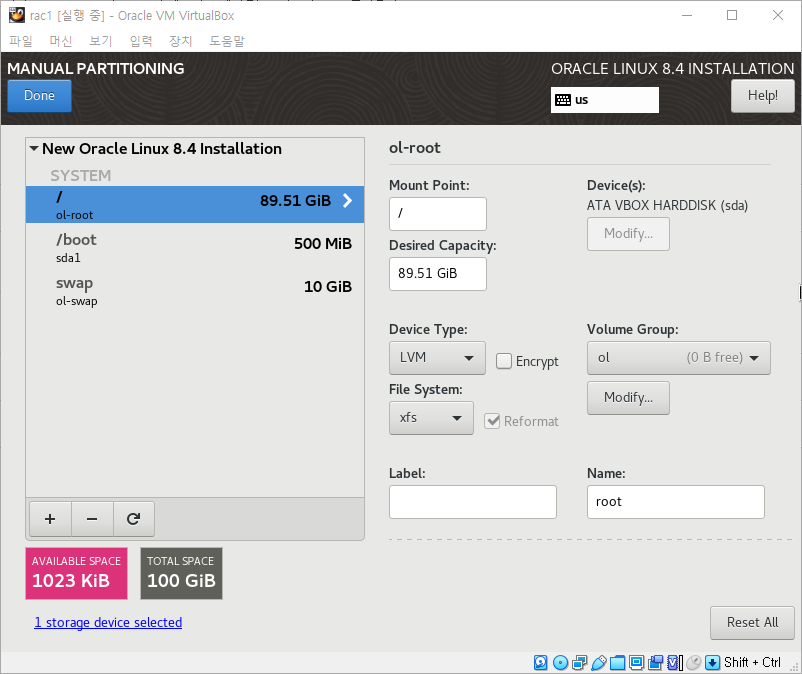The height and width of the screenshot is (674, 802).
Task: Click the Desired Capacity input field
Action: coord(438,274)
